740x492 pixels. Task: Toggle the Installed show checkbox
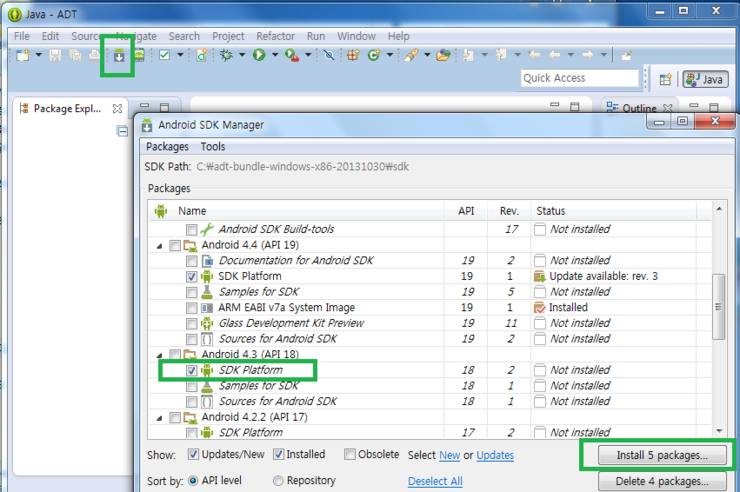tap(278, 454)
